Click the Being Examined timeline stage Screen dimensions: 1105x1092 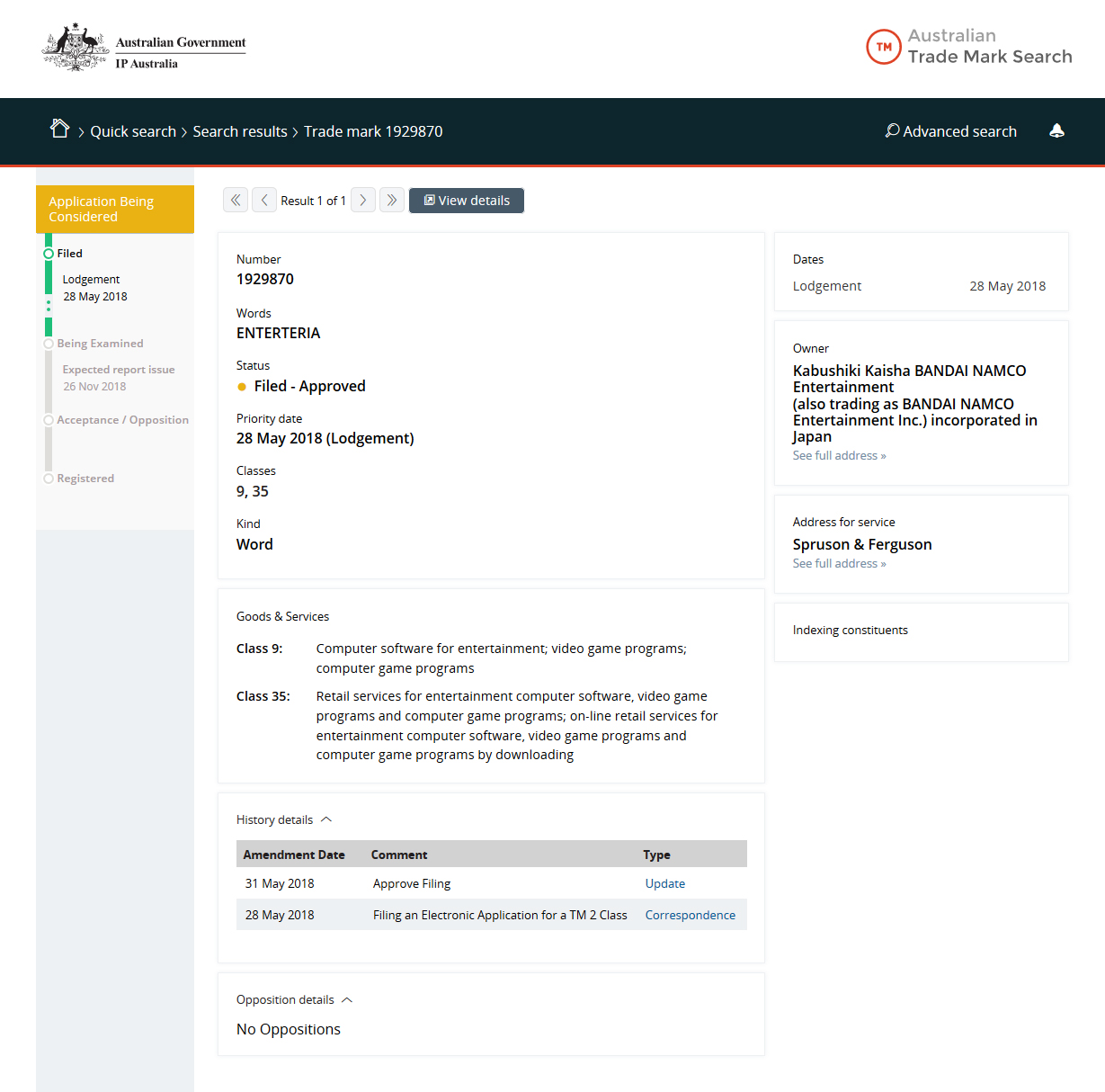(100, 344)
